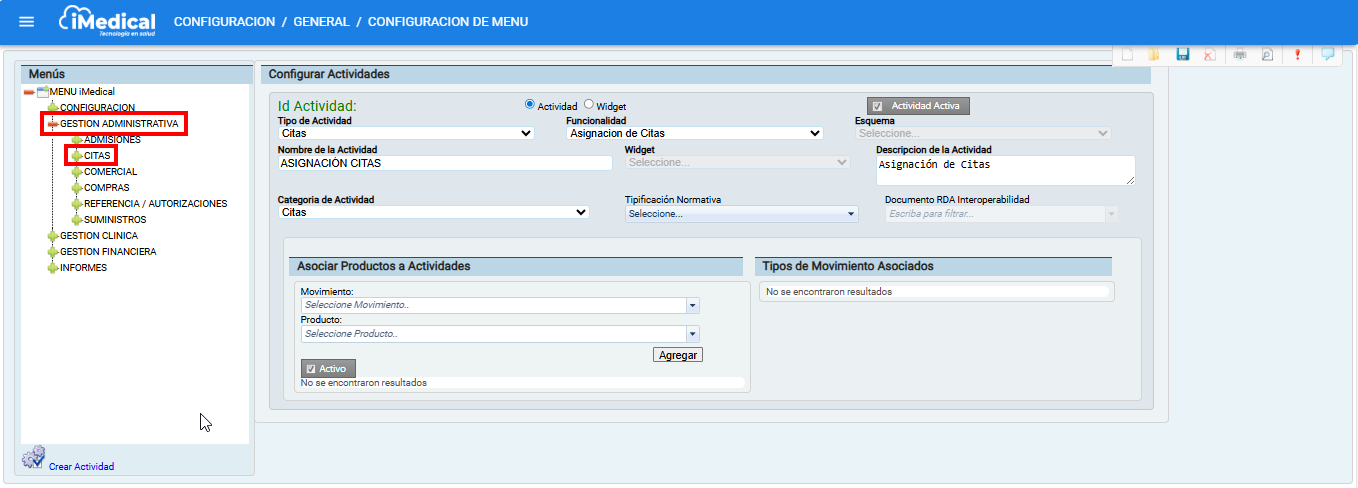1358x488 pixels.
Task: Select COMERCIAL in the menu tree
Action: [x=110, y=172]
